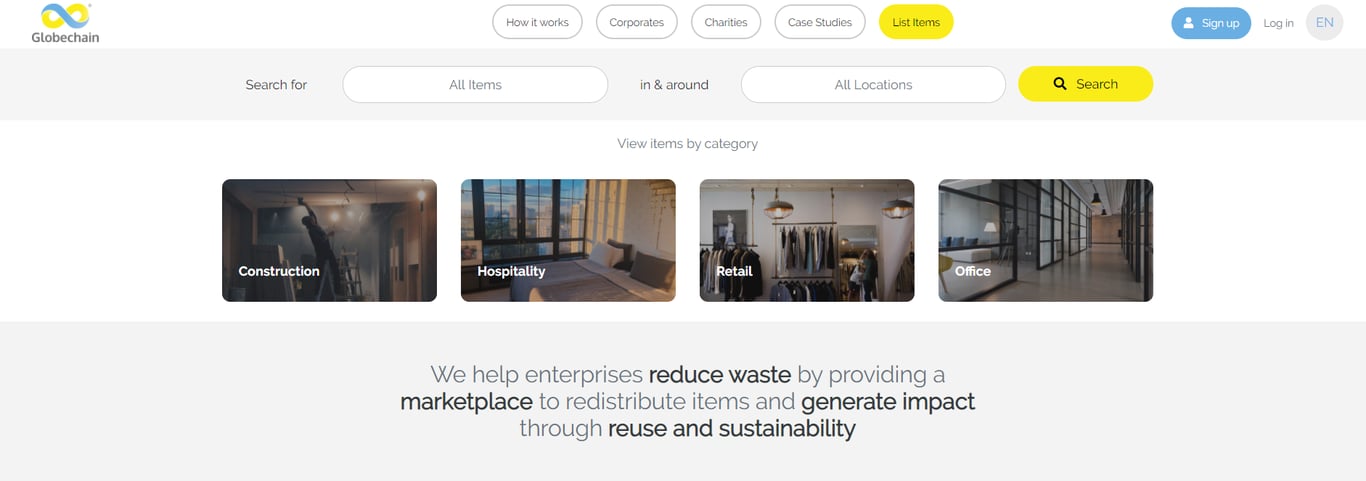The width and height of the screenshot is (1366, 481).
Task: Click the Sign up button
Action: 1211,23
